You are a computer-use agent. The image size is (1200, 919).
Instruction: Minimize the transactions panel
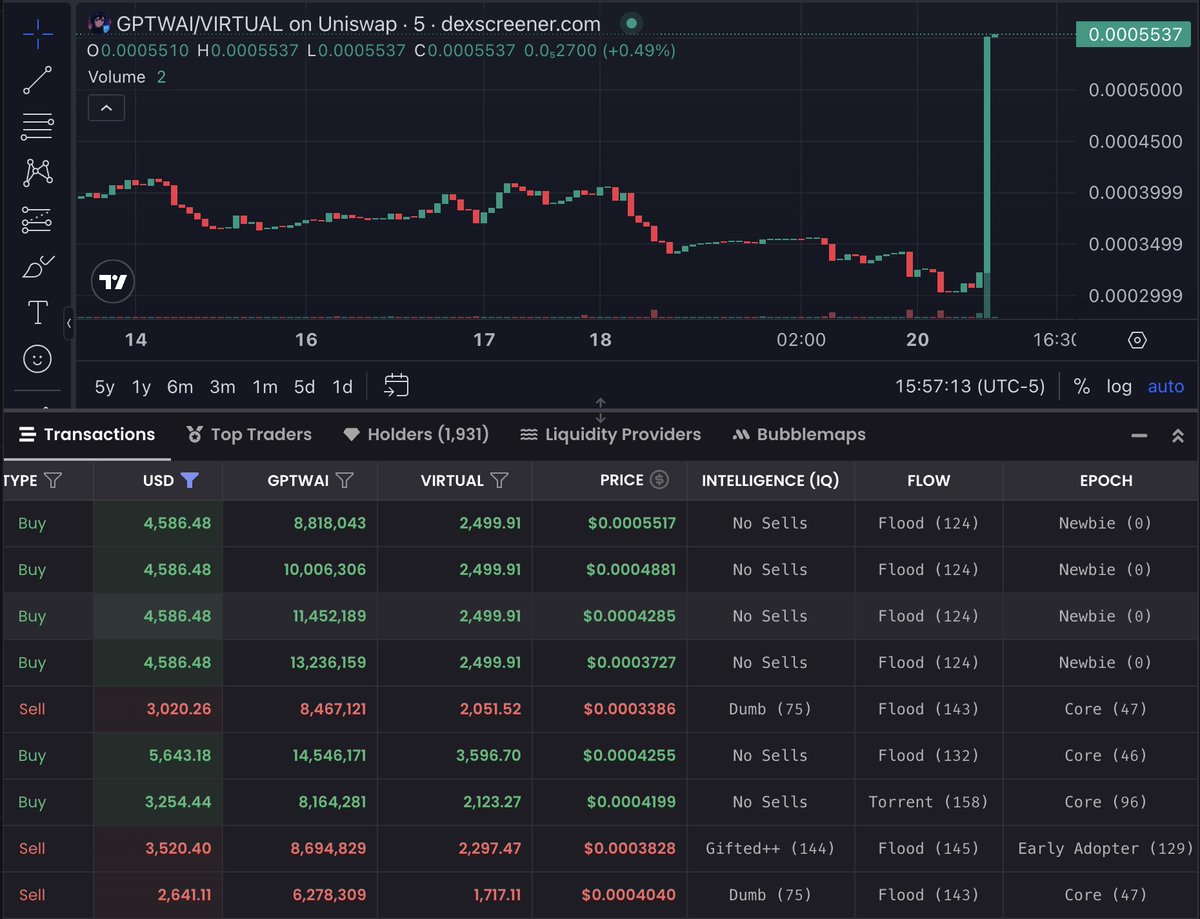pos(1139,436)
